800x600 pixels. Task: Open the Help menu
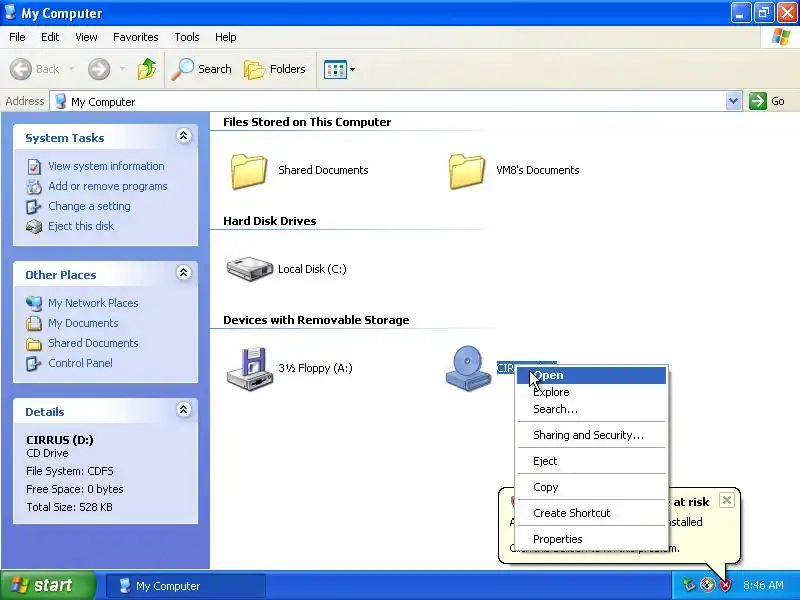point(226,37)
